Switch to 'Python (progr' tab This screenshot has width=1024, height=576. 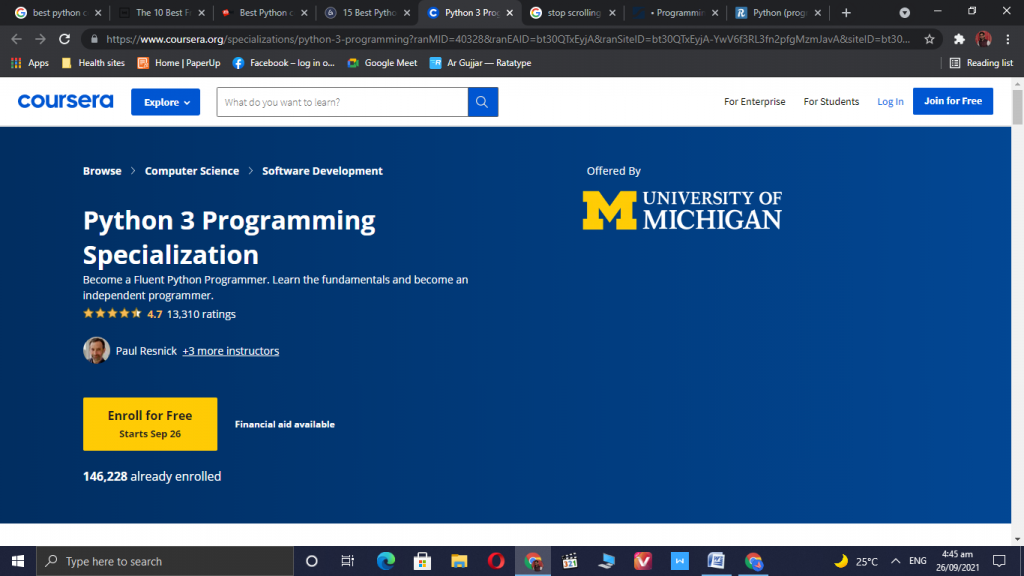pos(777,12)
